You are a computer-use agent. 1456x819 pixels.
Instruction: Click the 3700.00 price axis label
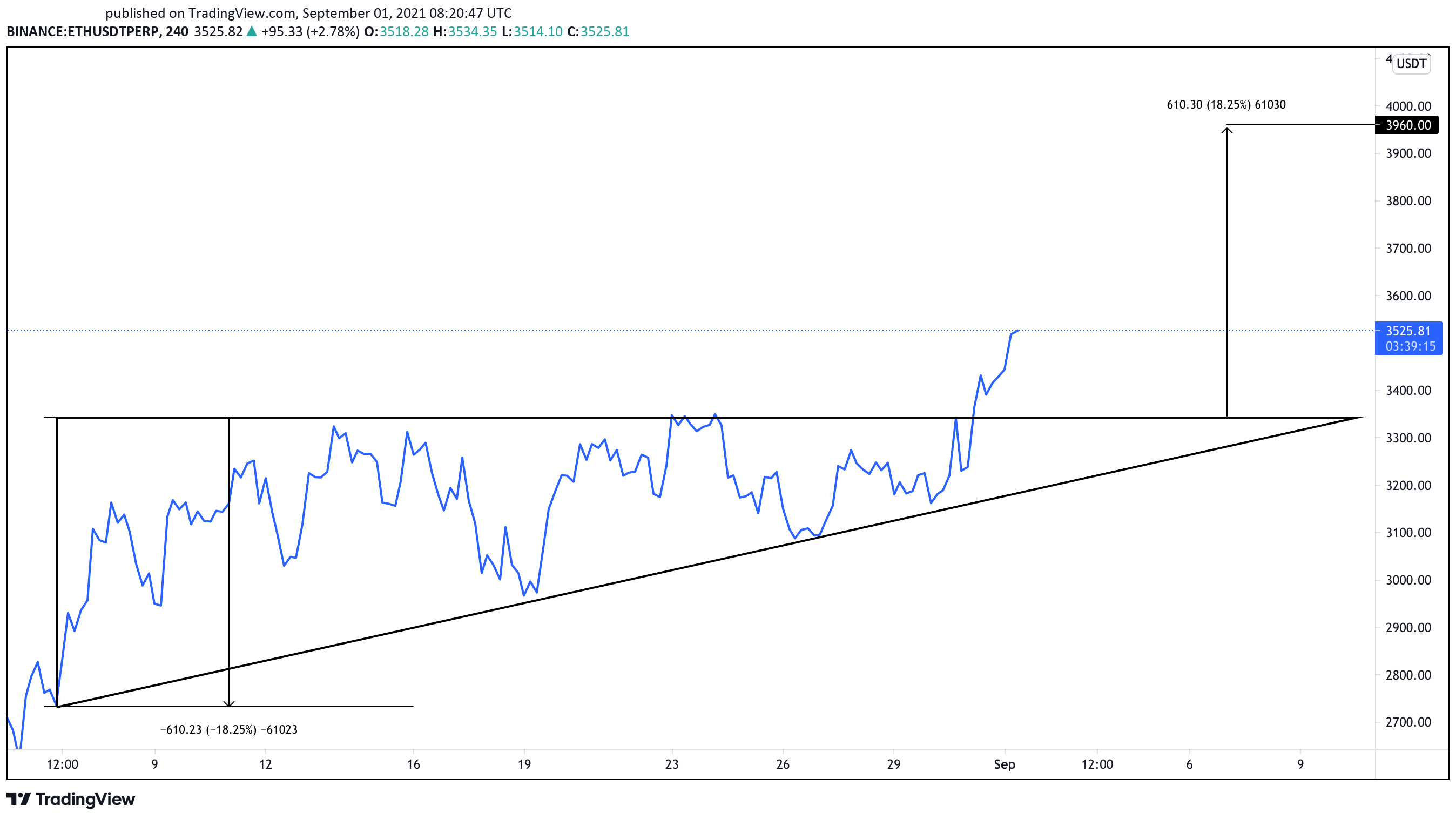(x=1408, y=248)
